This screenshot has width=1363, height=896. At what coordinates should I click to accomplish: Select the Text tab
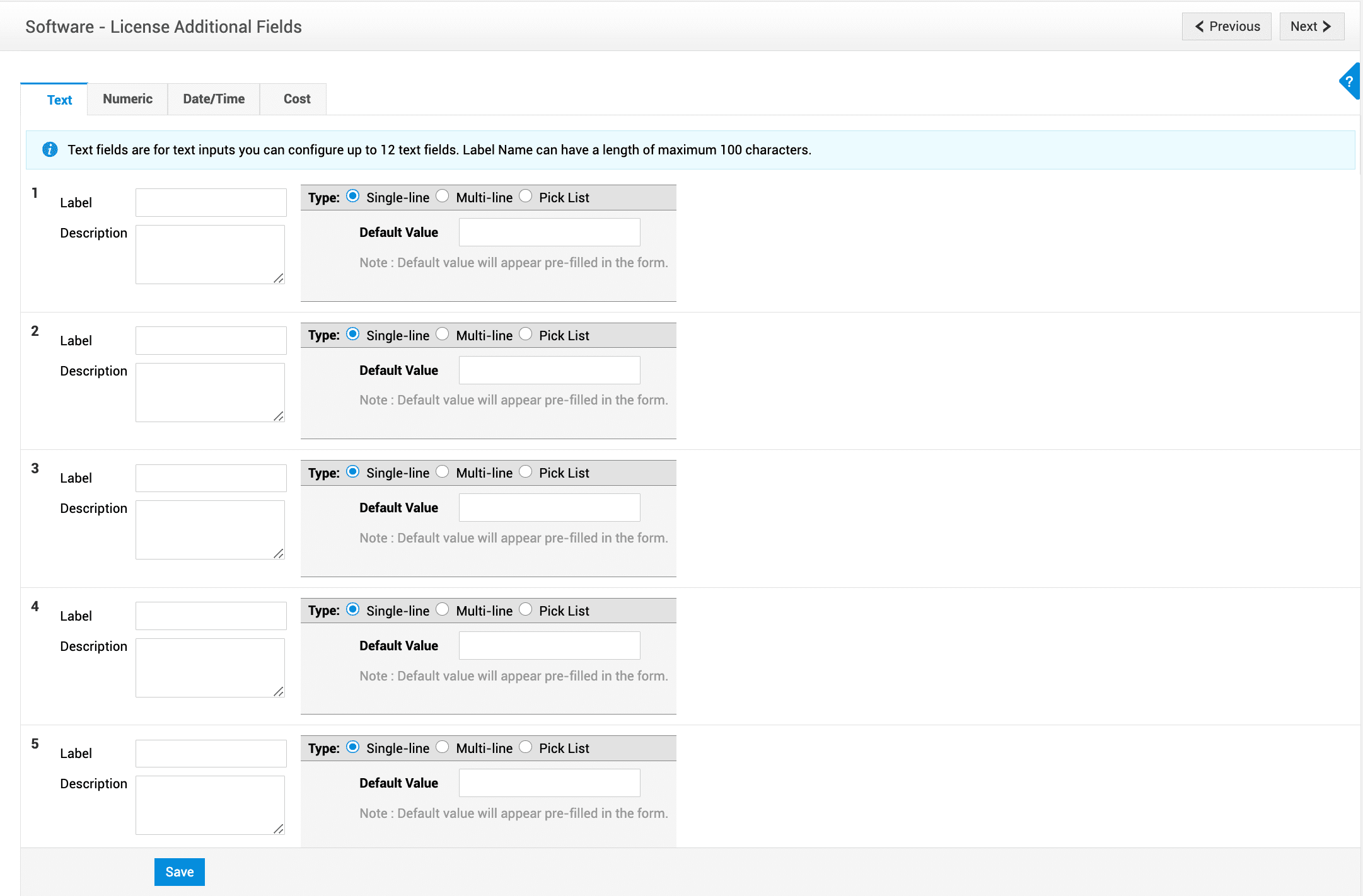pyautogui.click(x=59, y=100)
